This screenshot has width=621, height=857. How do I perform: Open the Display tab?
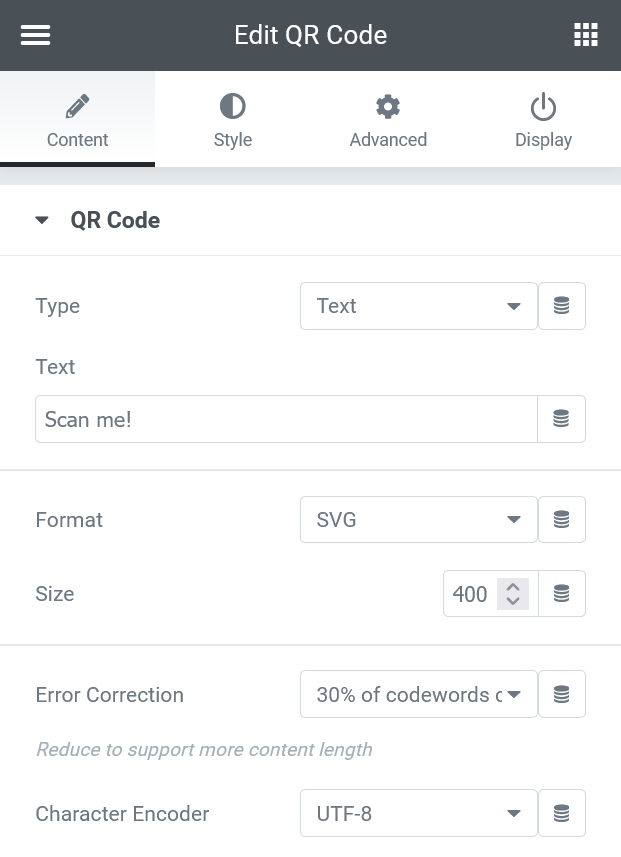click(543, 119)
